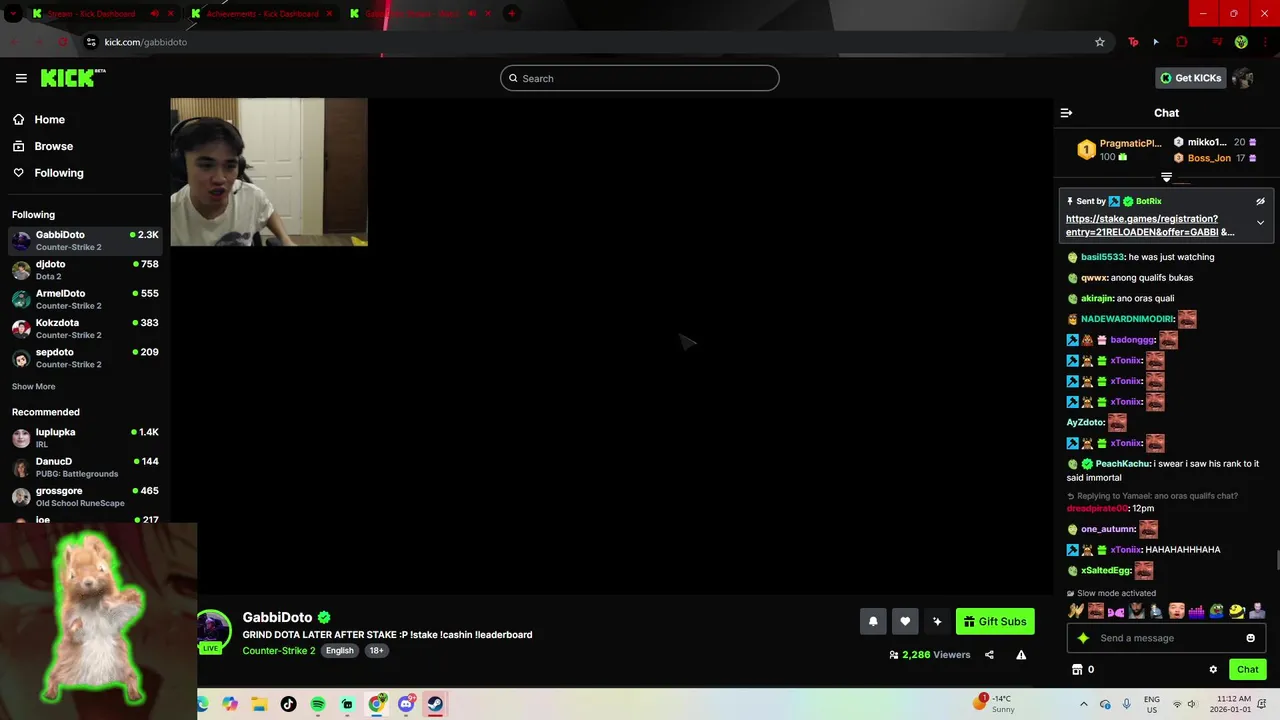The width and height of the screenshot is (1280, 720).
Task: Open recommended channel grossgore
Action: tap(85, 496)
